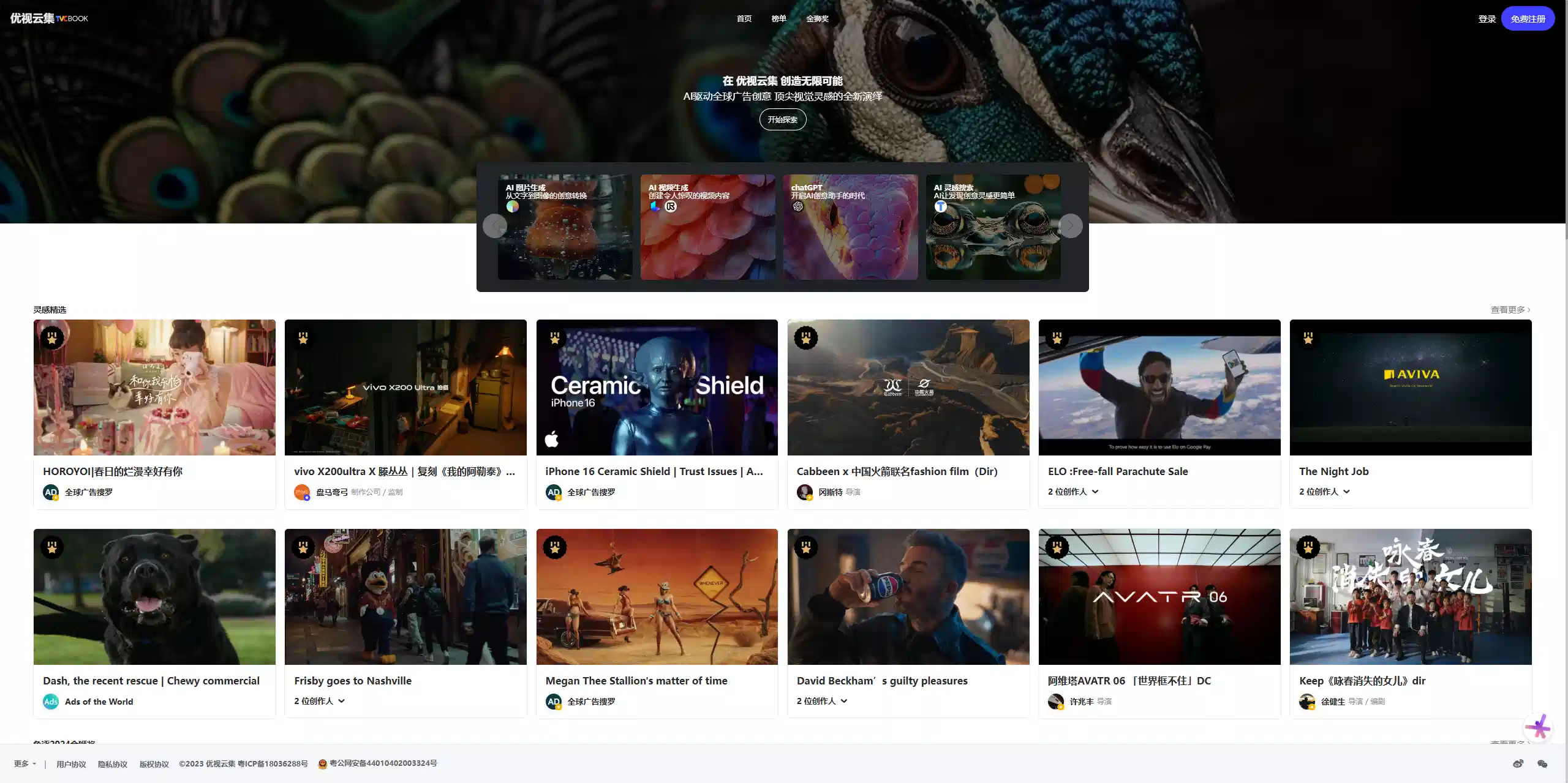
Task: Expand 2 位创作人 under David Beckham's guilty pleasures
Action: [822, 701]
